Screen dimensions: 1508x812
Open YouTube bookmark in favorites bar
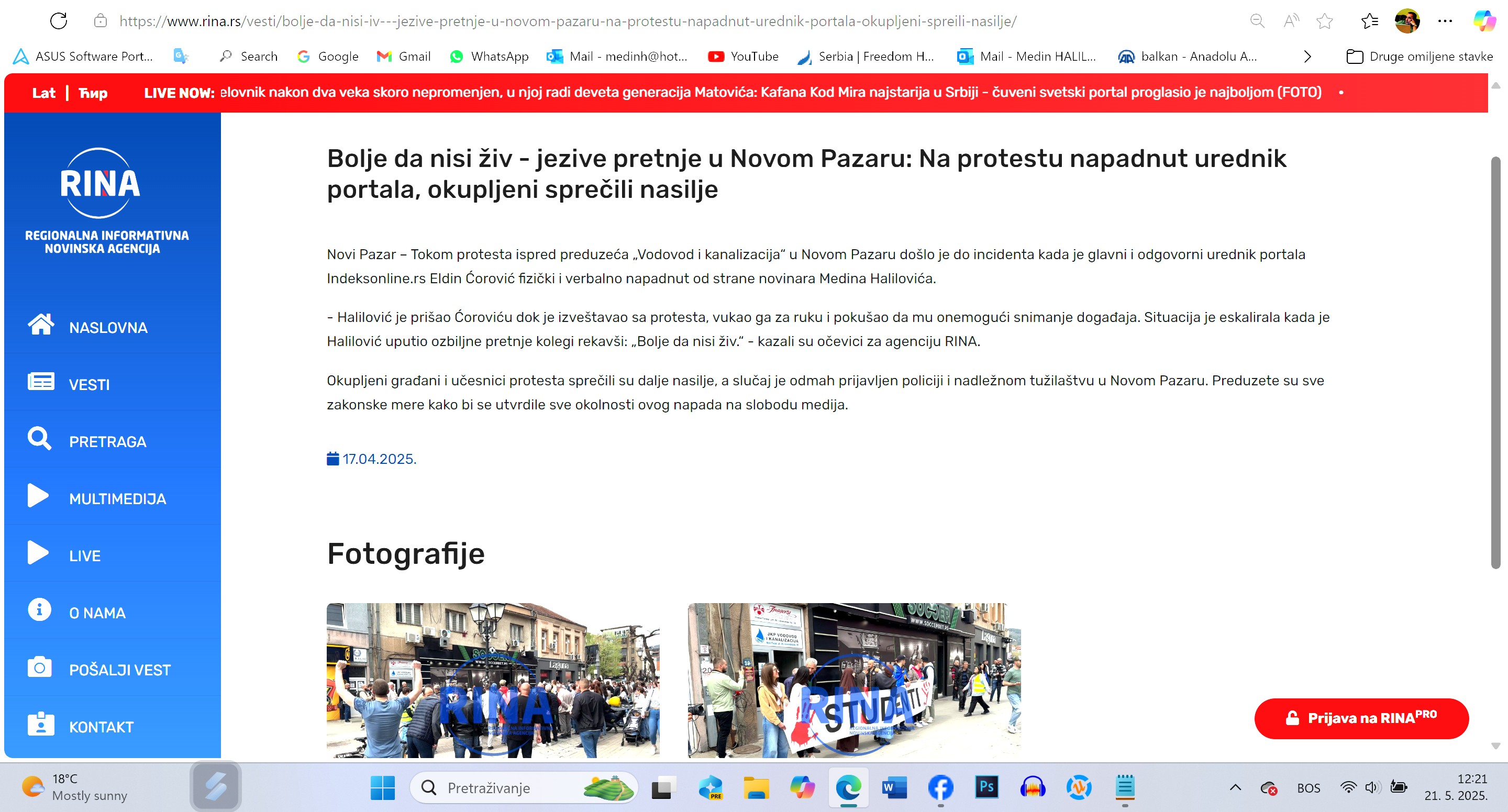(744, 57)
